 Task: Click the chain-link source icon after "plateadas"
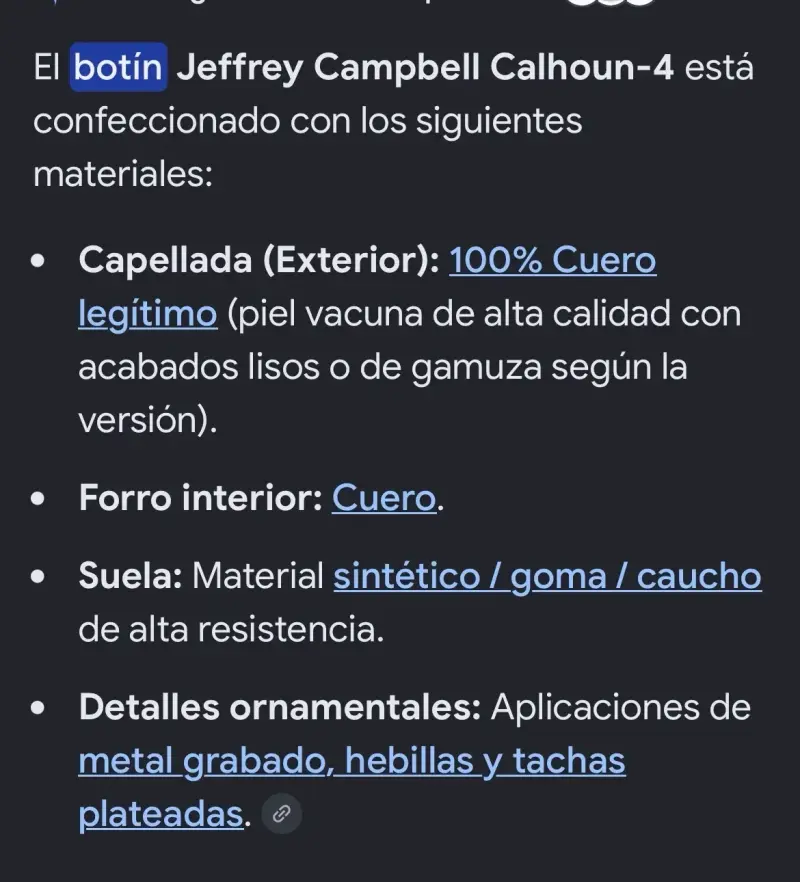coord(281,813)
